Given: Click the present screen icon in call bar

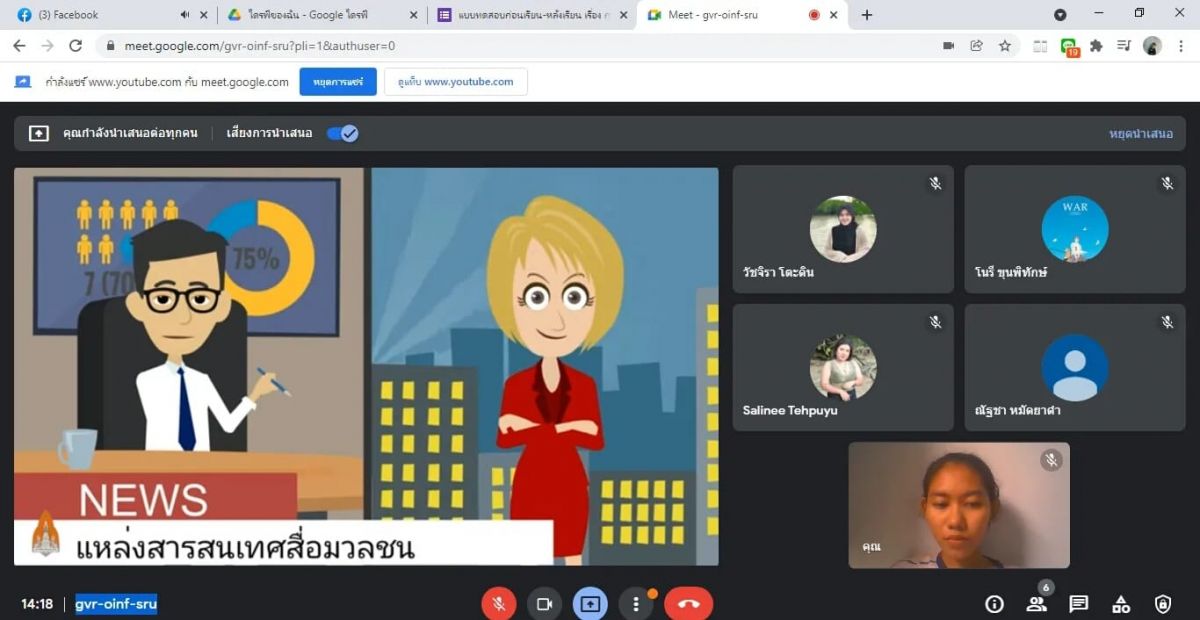Looking at the screenshot, I should pyautogui.click(x=590, y=604).
